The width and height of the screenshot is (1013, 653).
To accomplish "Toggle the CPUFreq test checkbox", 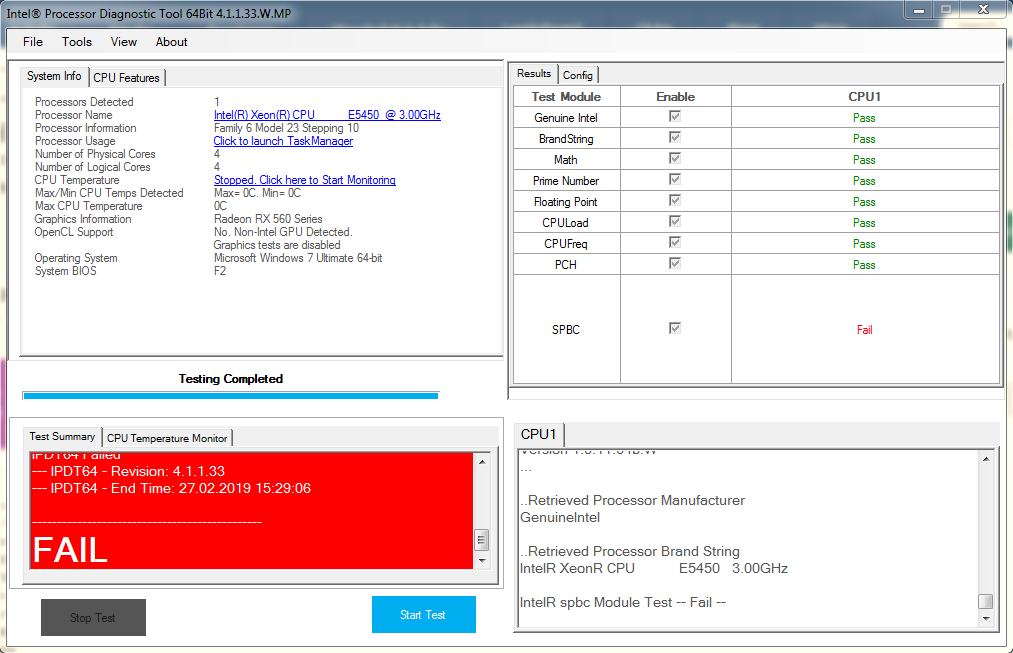I will point(675,242).
